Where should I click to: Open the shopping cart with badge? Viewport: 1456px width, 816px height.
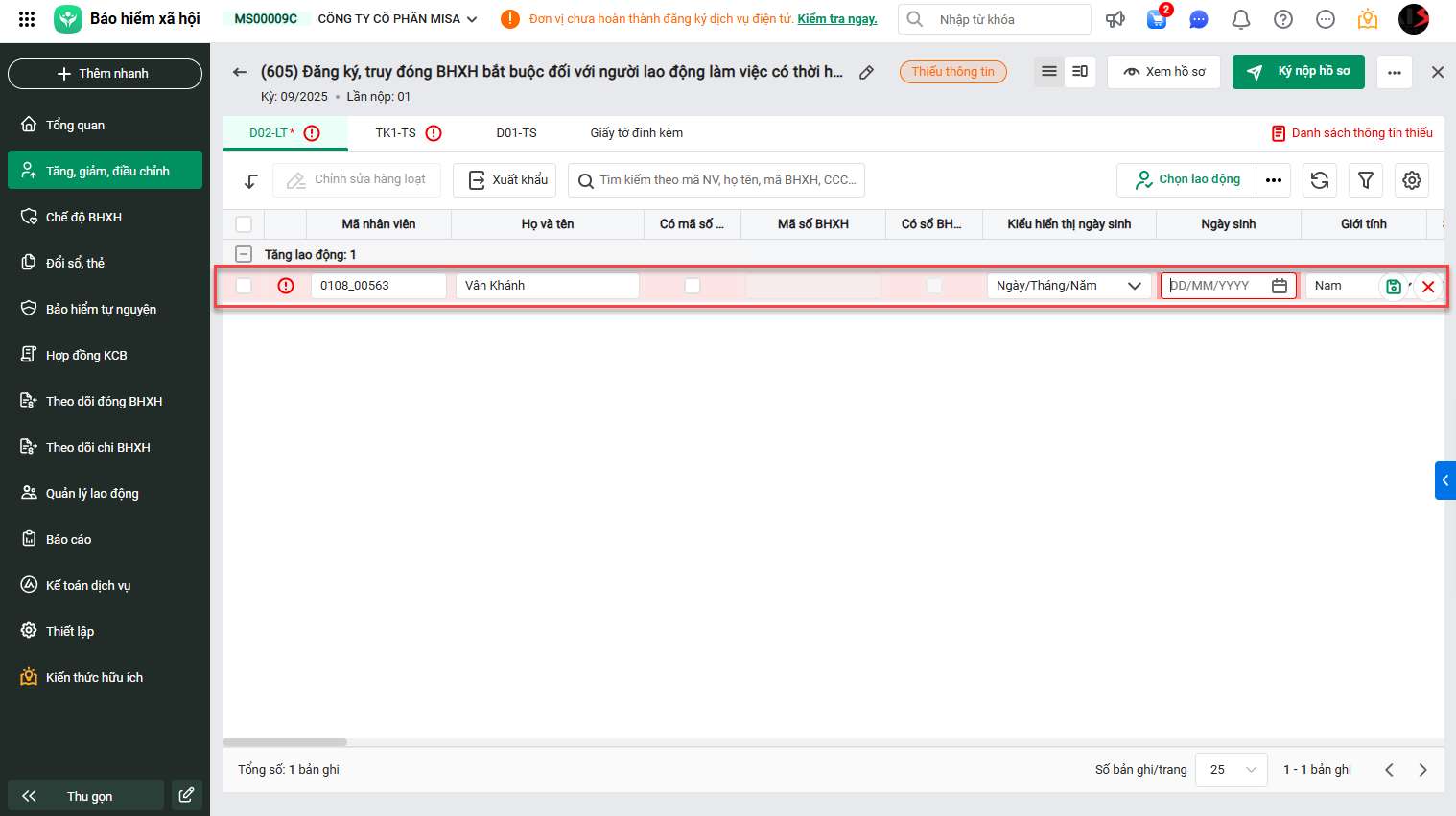click(1158, 18)
